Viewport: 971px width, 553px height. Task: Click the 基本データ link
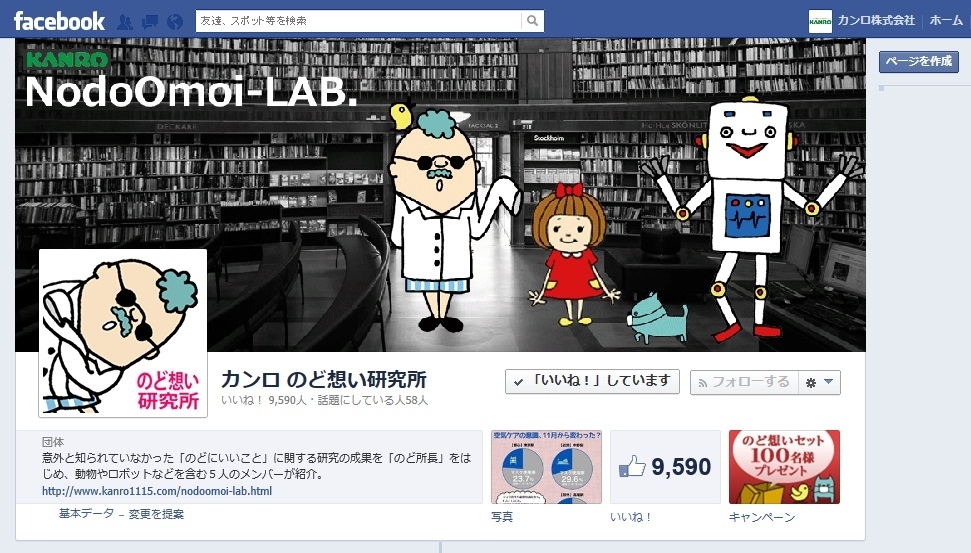click(87, 513)
